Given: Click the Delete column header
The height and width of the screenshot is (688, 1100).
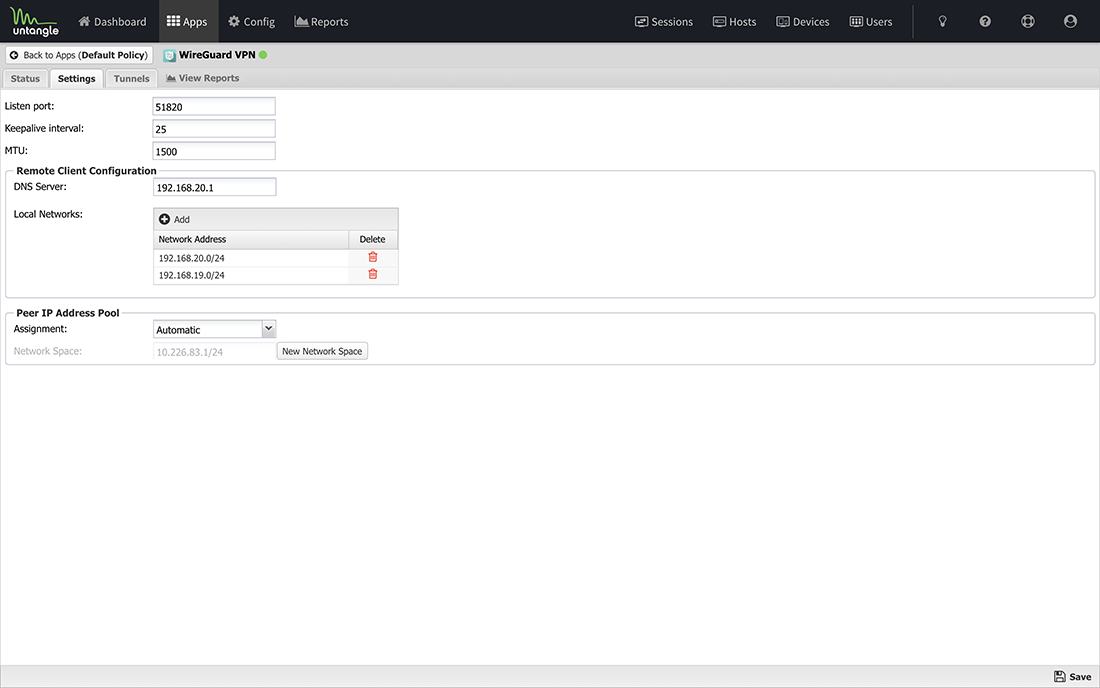Looking at the screenshot, I should [373, 239].
